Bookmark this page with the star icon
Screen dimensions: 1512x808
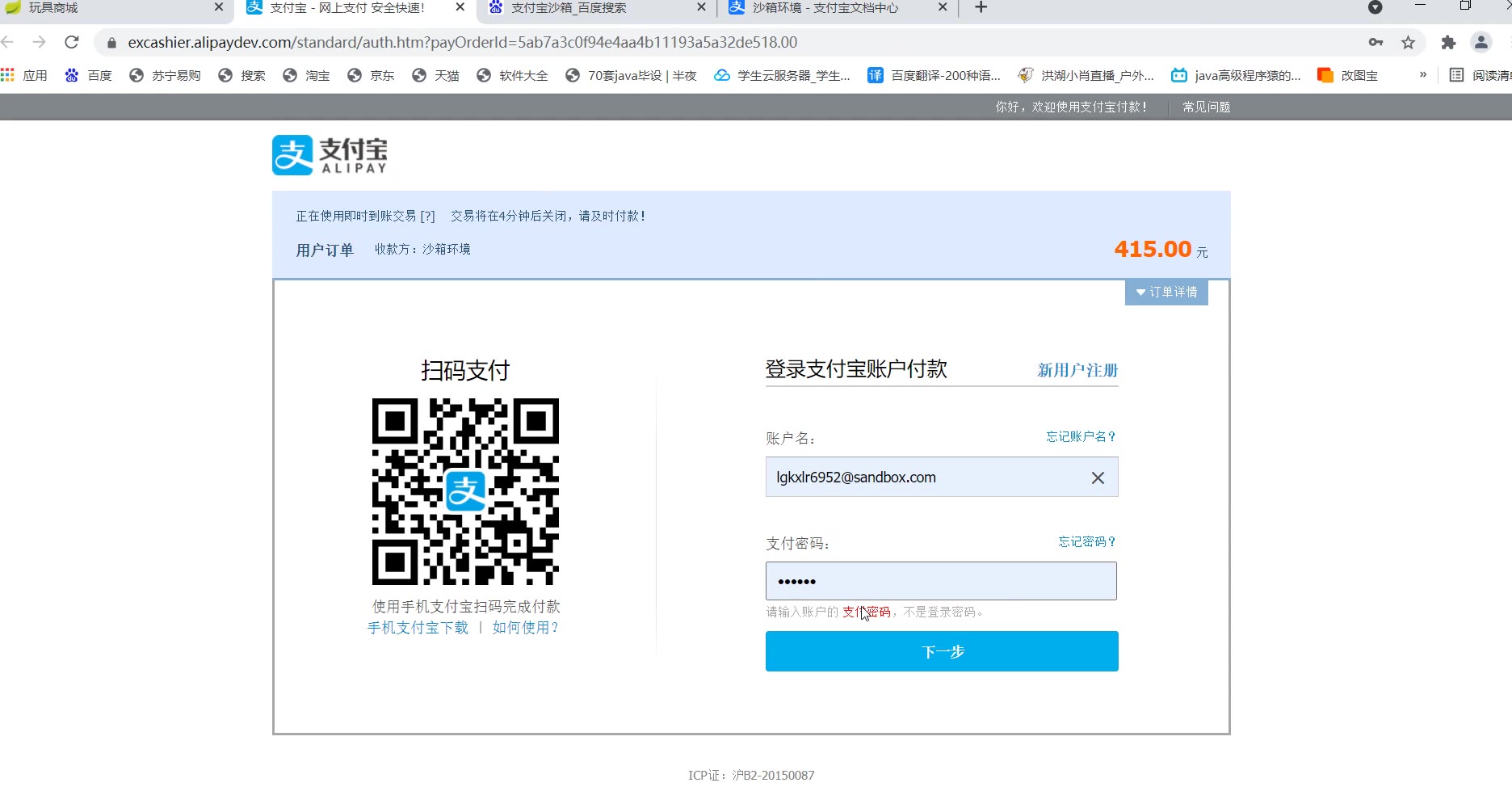click(1408, 43)
